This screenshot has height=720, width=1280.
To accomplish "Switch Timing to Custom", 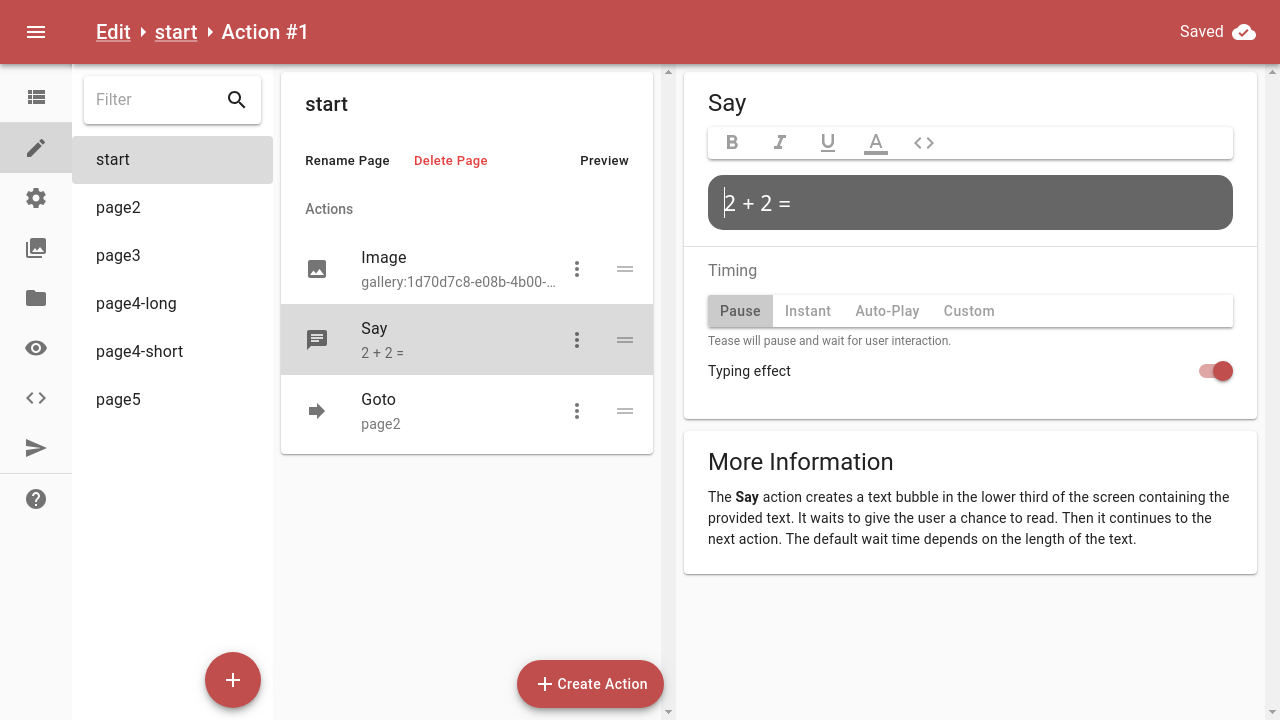I will pyautogui.click(x=968, y=311).
